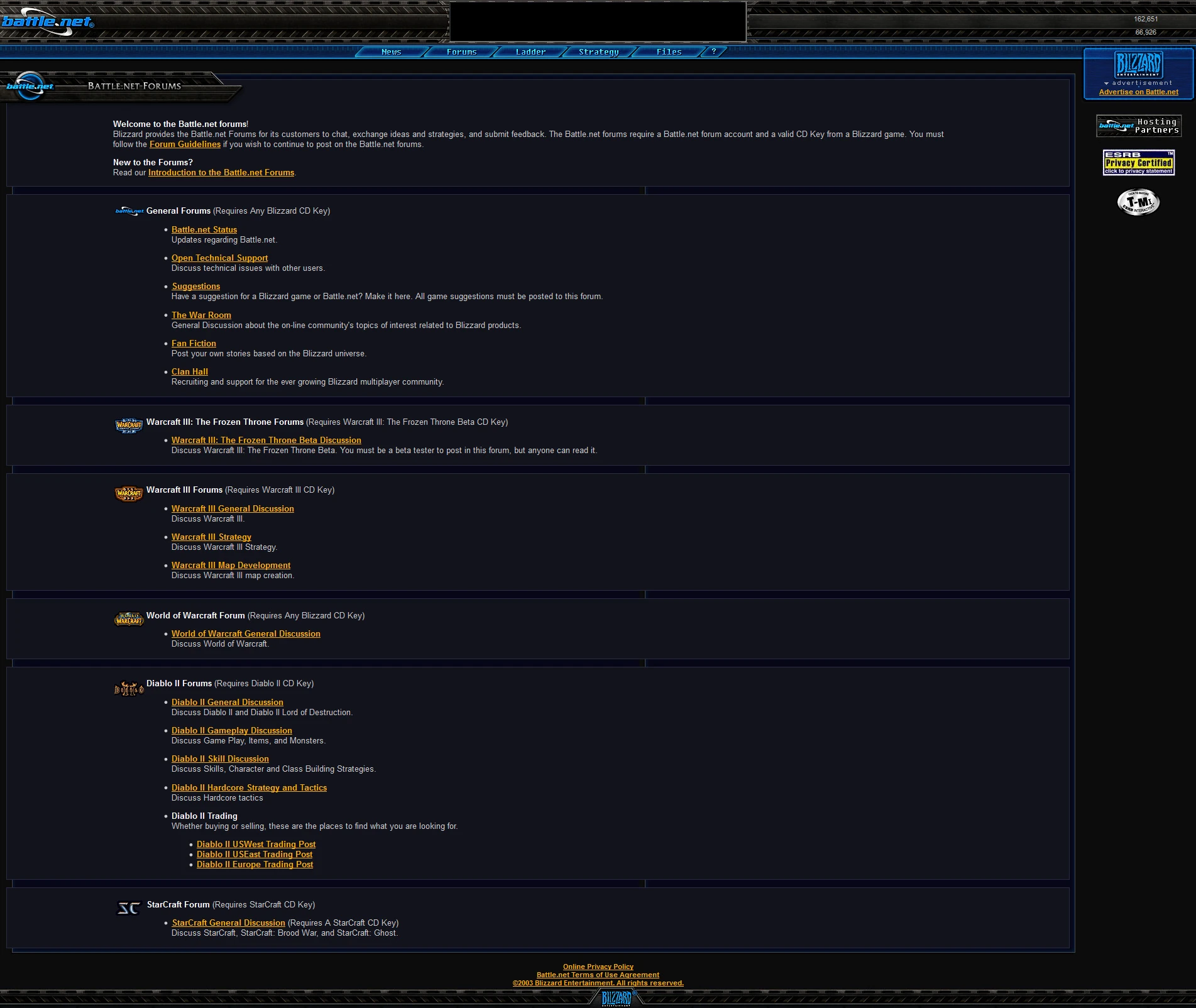This screenshot has width=1196, height=1008.
Task: Open Diablo II General Discussion
Action: (228, 703)
